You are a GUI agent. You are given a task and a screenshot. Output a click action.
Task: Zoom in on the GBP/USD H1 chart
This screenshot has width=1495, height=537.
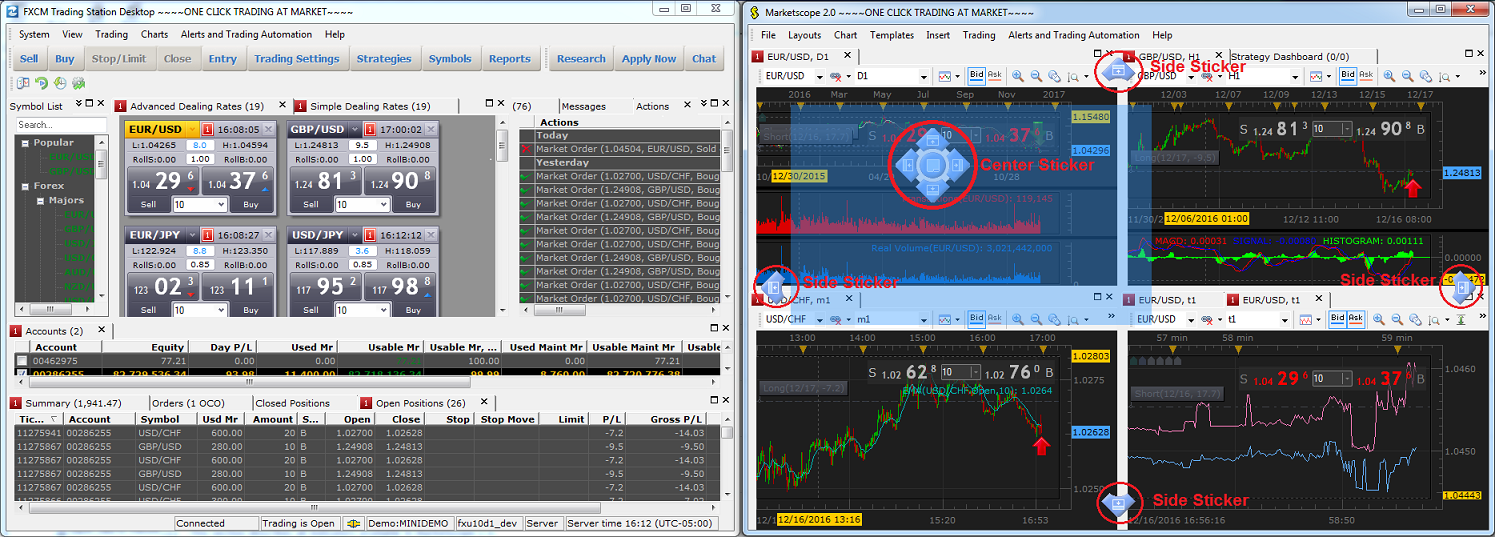coord(1389,76)
